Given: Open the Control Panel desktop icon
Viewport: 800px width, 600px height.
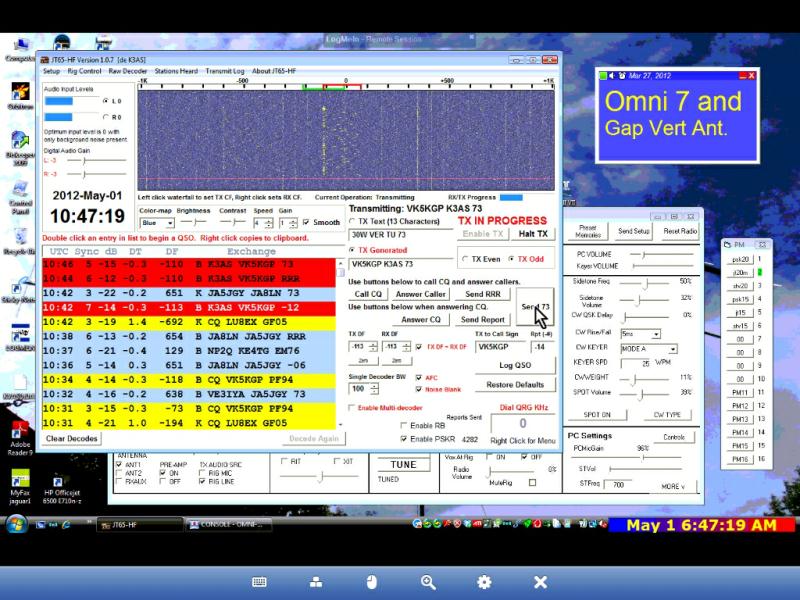Looking at the screenshot, I should pyautogui.click(x=20, y=197).
